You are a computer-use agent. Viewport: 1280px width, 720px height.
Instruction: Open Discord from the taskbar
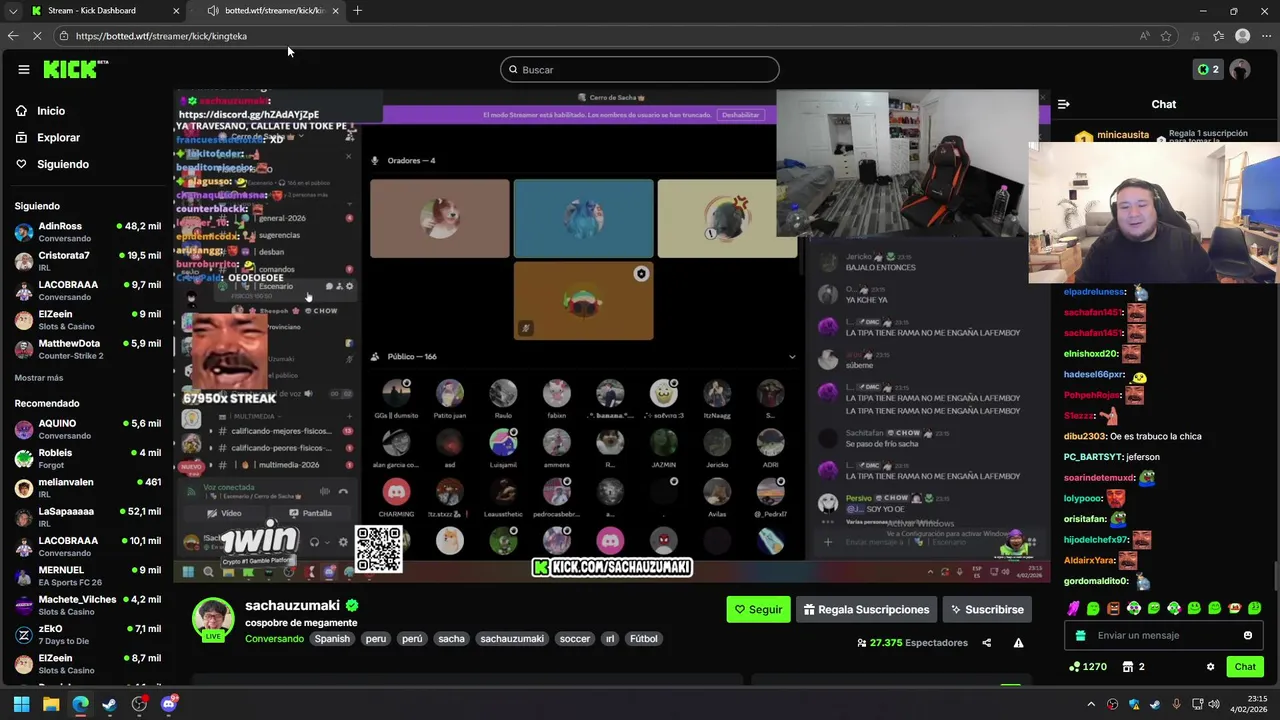coord(168,704)
